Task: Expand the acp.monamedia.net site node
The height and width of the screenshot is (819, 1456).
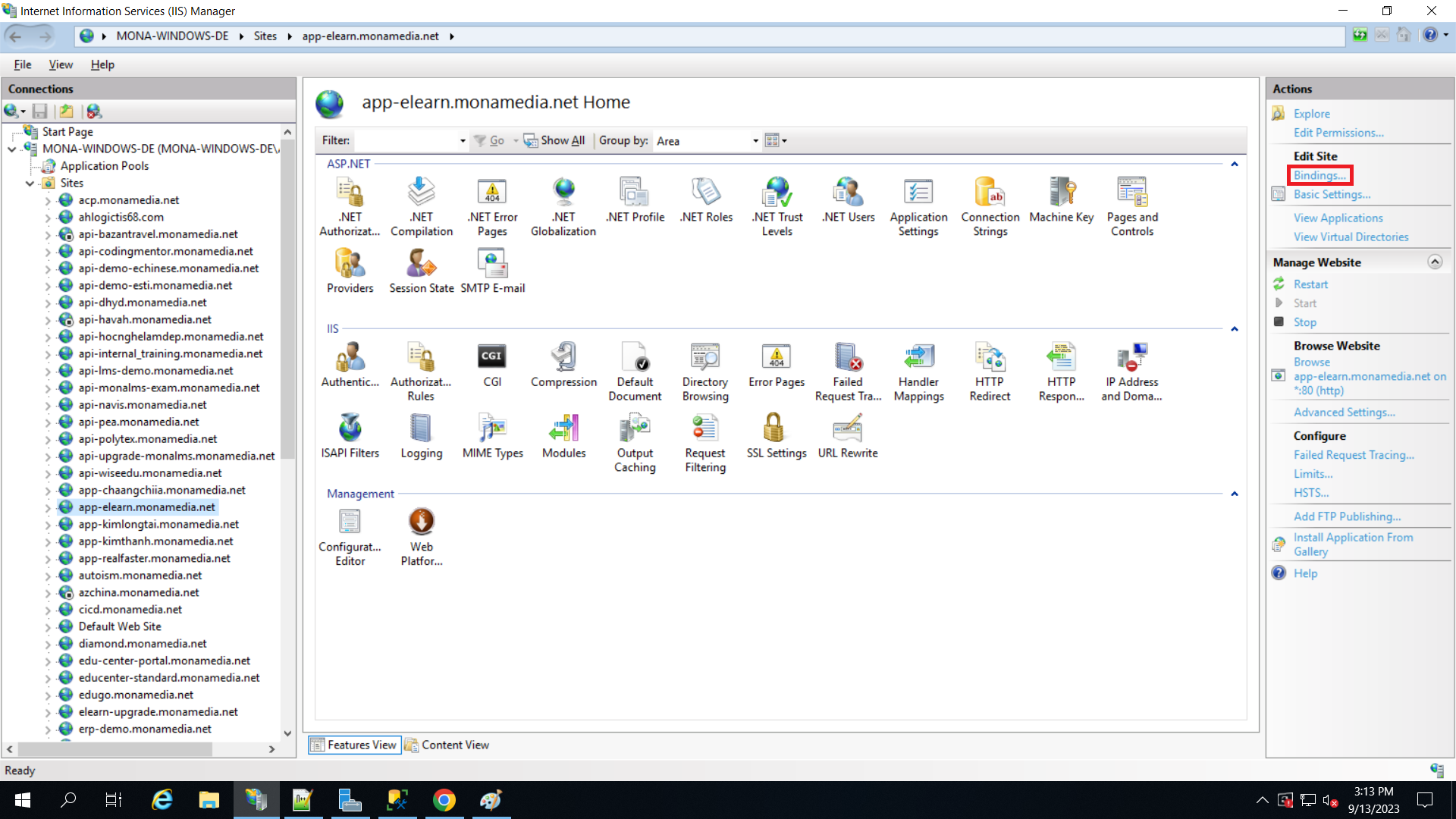Action: pos(48,201)
